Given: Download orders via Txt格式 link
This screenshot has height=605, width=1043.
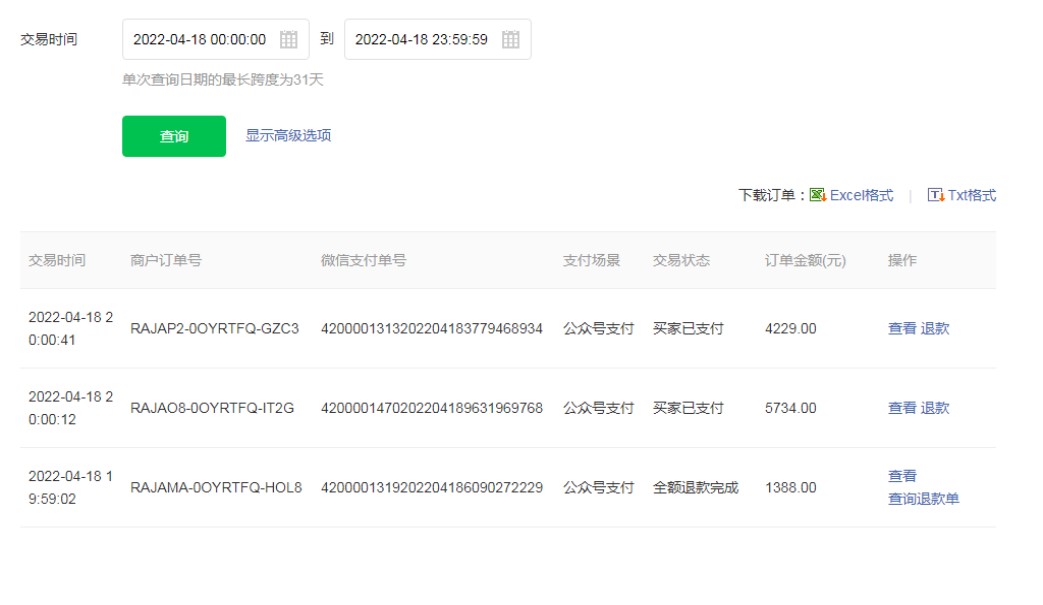Looking at the screenshot, I should pos(971,195).
